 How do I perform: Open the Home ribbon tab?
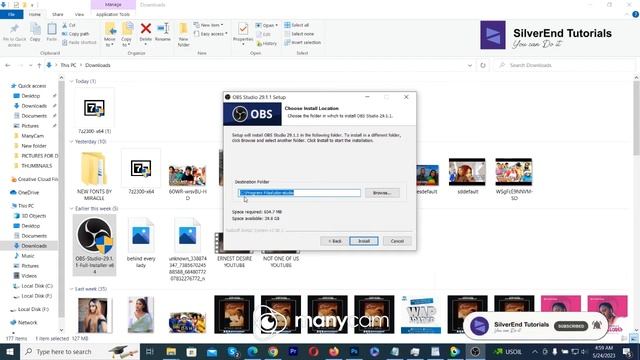35,14
